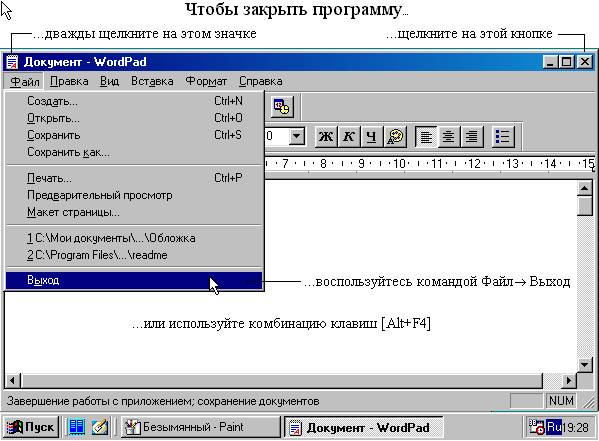This screenshot has height=441, width=599.
Task: Click the clock showing 19:28
Action: click(x=575, y=427)
